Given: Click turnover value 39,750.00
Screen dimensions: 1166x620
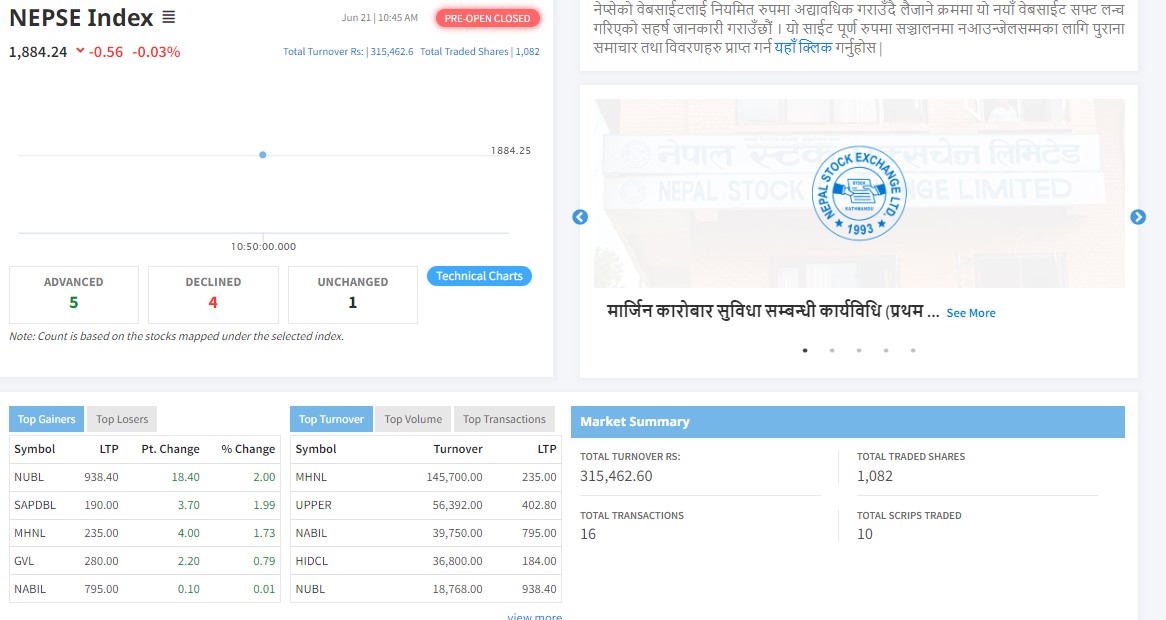Looking at the screenshot, I should pyautogui.click(x=457, y=533).
